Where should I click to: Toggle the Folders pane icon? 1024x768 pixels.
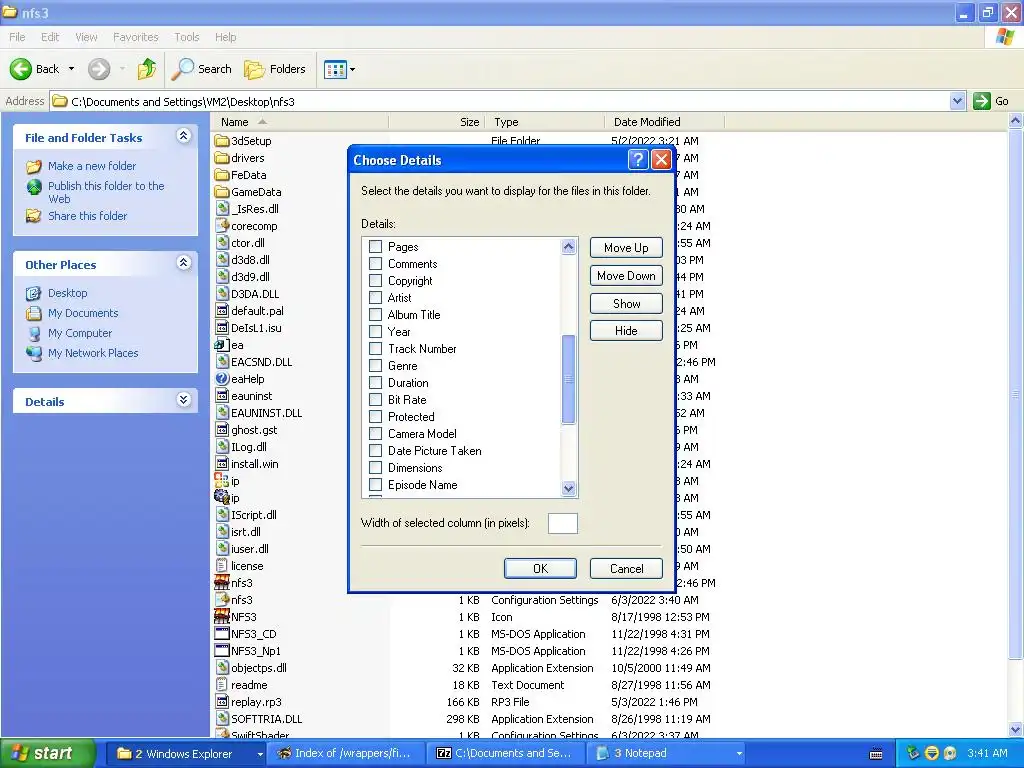pos(254,69)
